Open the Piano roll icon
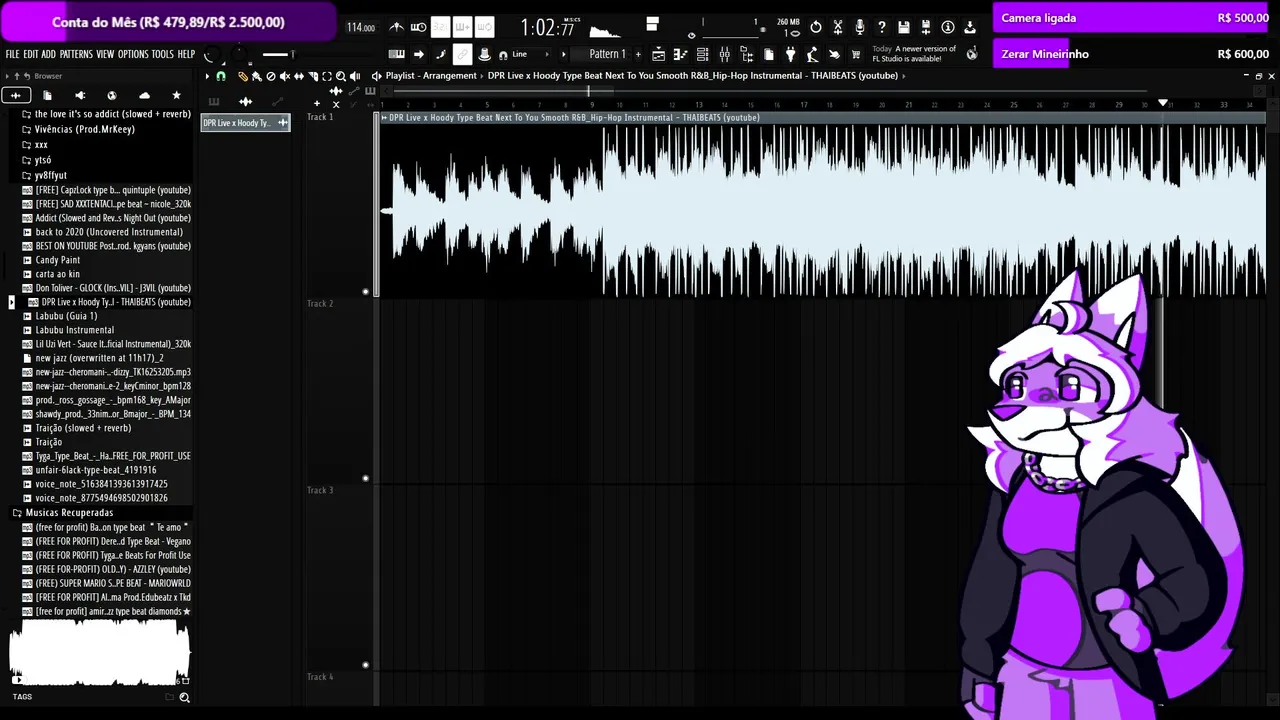The height and width of the screenshot is (720, 1280). pos(680,54)
